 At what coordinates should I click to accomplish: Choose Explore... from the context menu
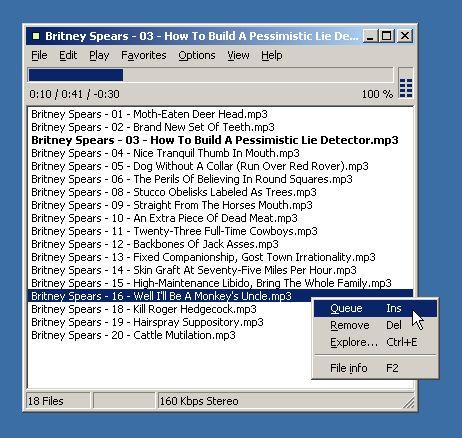coord(375,342)
